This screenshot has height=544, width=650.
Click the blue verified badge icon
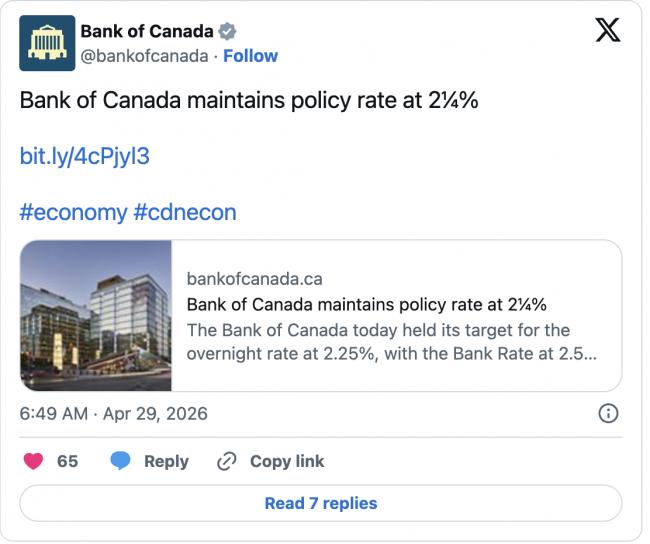227,31
